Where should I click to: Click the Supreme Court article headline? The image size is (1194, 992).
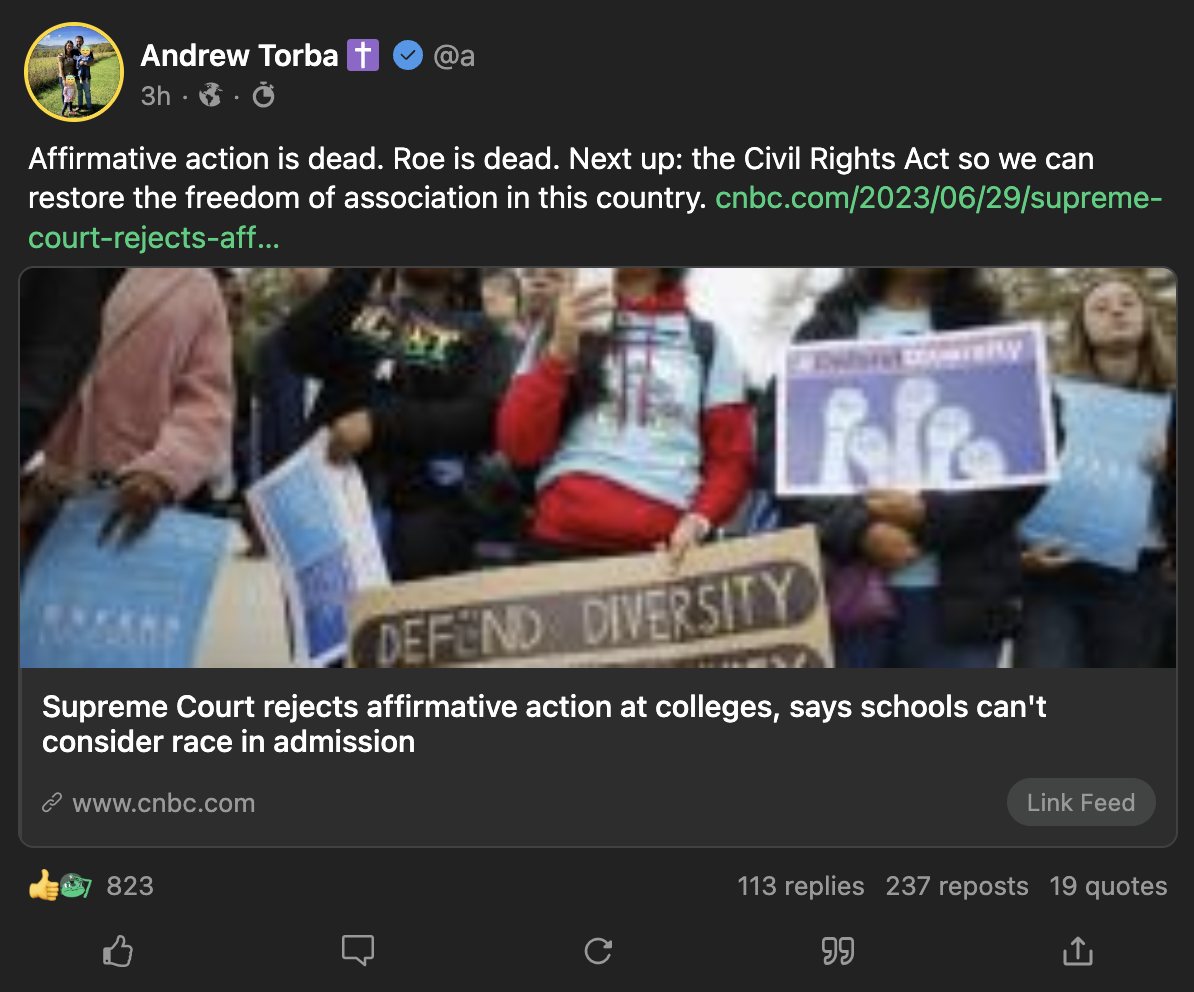tap(544, 724)
